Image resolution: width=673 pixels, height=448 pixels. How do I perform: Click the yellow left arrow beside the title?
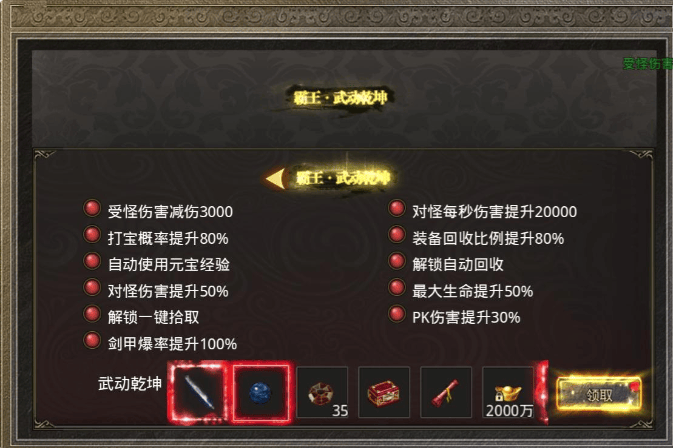(x=276, y=179)
